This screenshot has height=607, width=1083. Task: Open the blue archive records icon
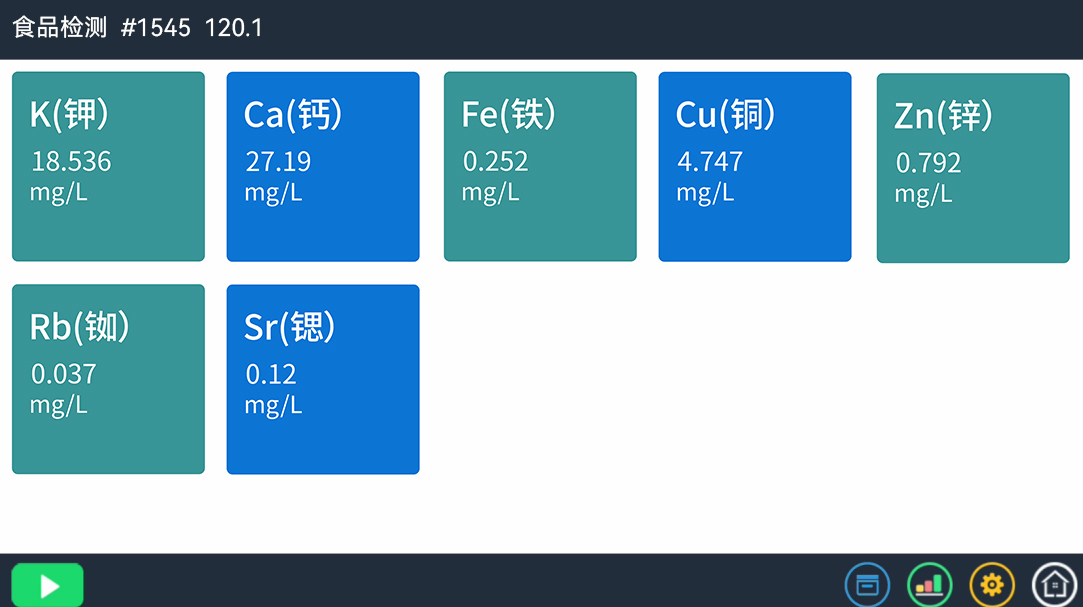867,585
